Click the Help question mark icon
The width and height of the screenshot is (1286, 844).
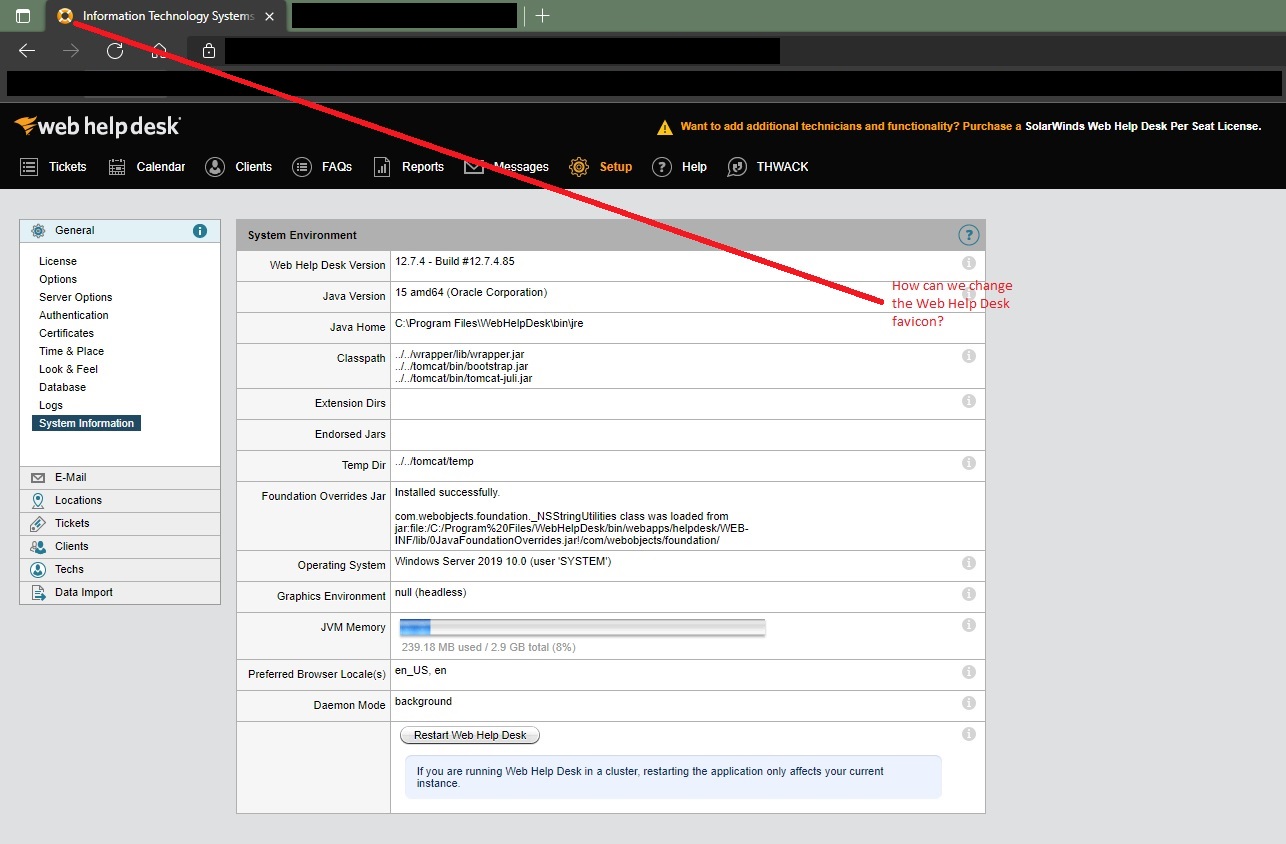tap(661, 167)
